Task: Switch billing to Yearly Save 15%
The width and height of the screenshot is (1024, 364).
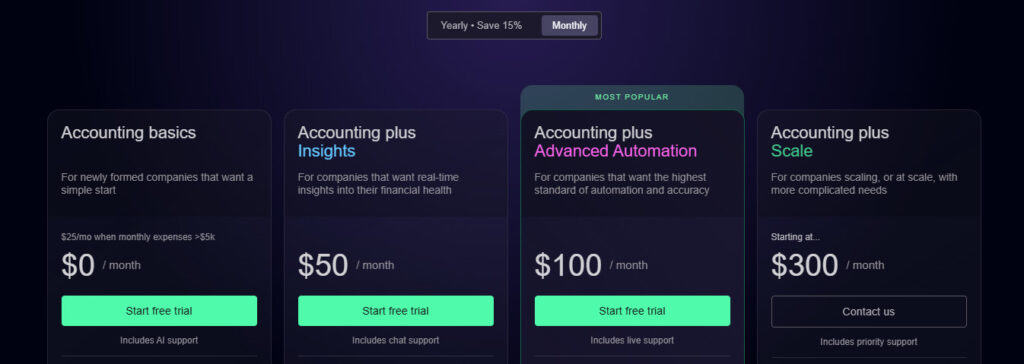Action: 481,25
